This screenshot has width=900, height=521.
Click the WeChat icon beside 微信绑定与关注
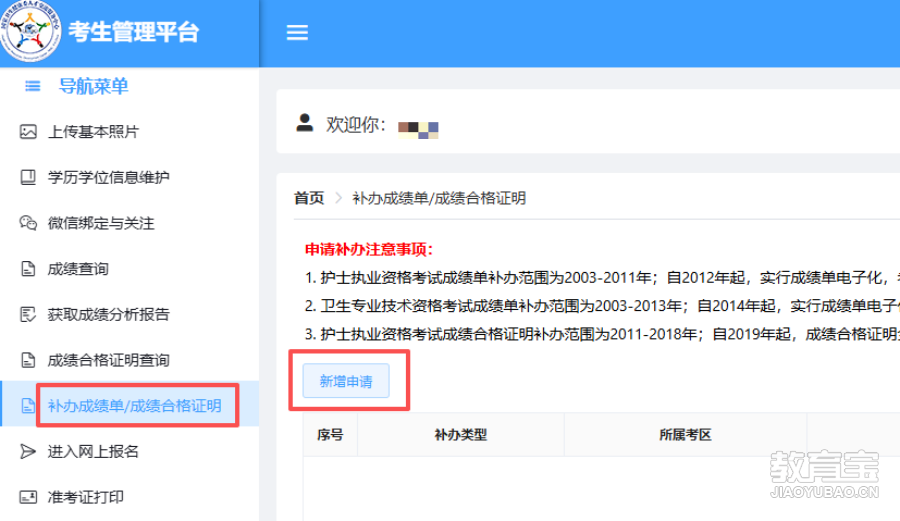click(x=28, y=223)
